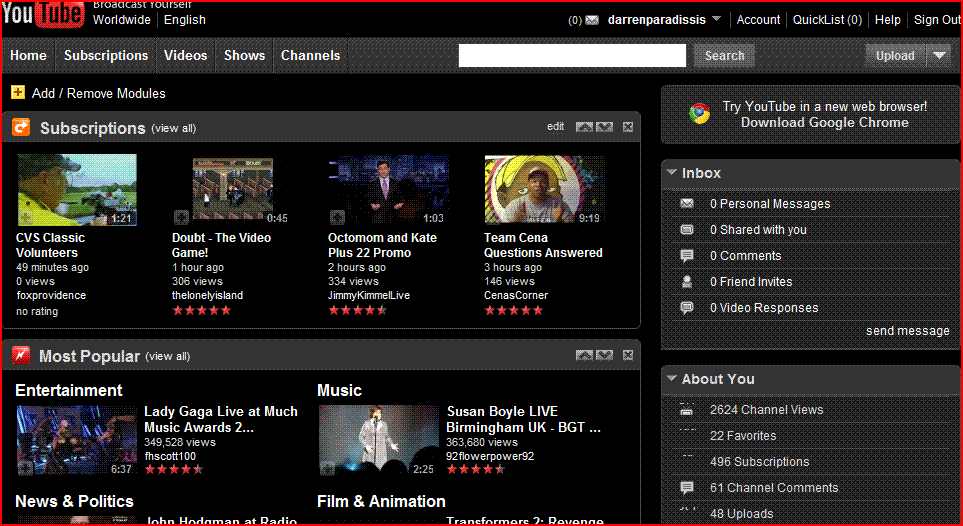
Task: Click the thelonelyisland channel name
Action: coord(208,295)
